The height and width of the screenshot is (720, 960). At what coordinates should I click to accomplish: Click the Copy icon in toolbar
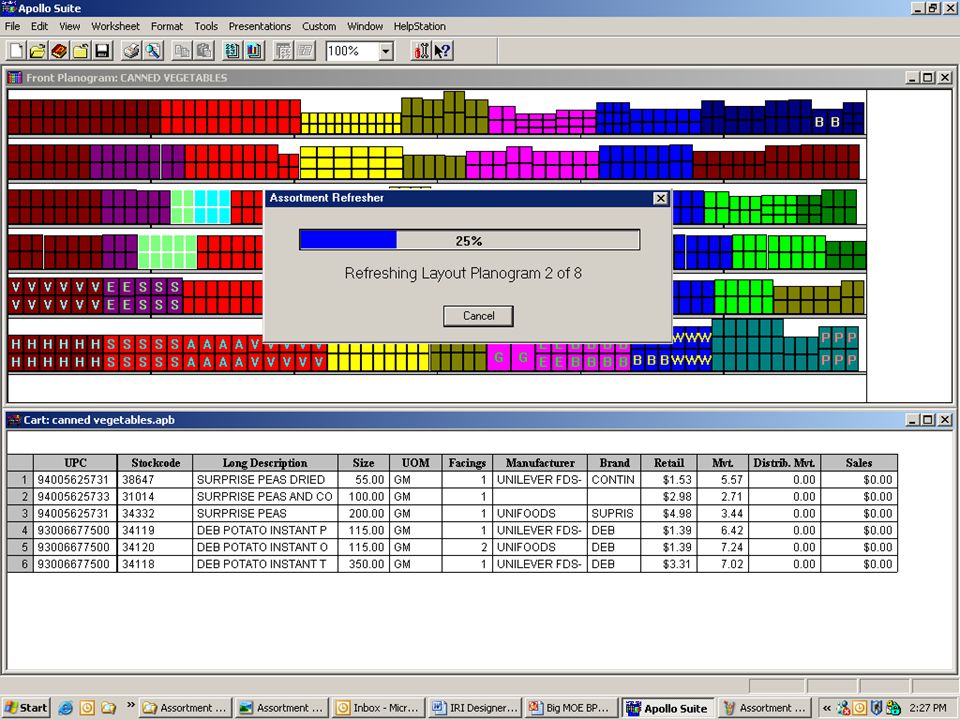point(182,51)
